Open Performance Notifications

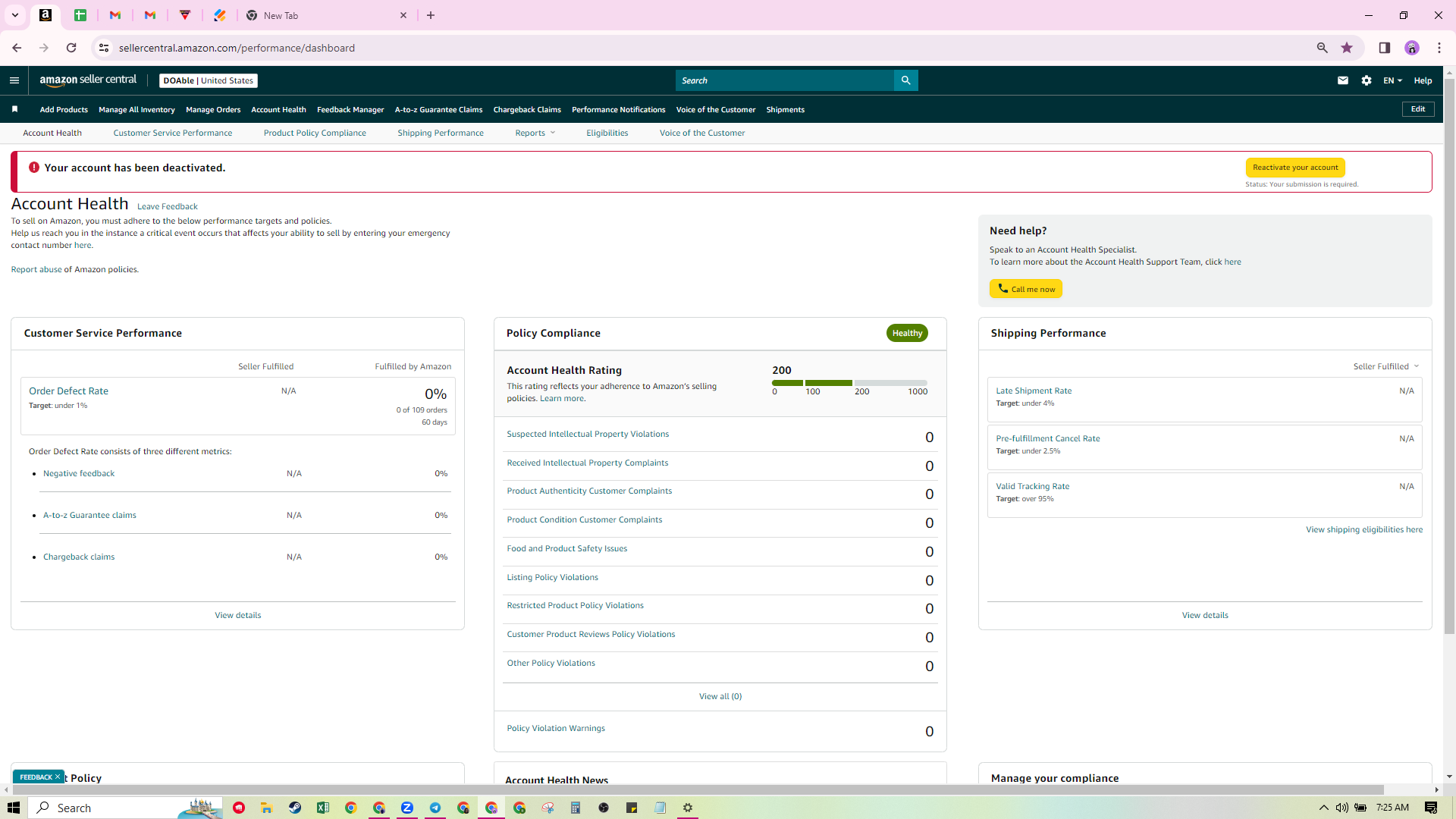(619, 109)
